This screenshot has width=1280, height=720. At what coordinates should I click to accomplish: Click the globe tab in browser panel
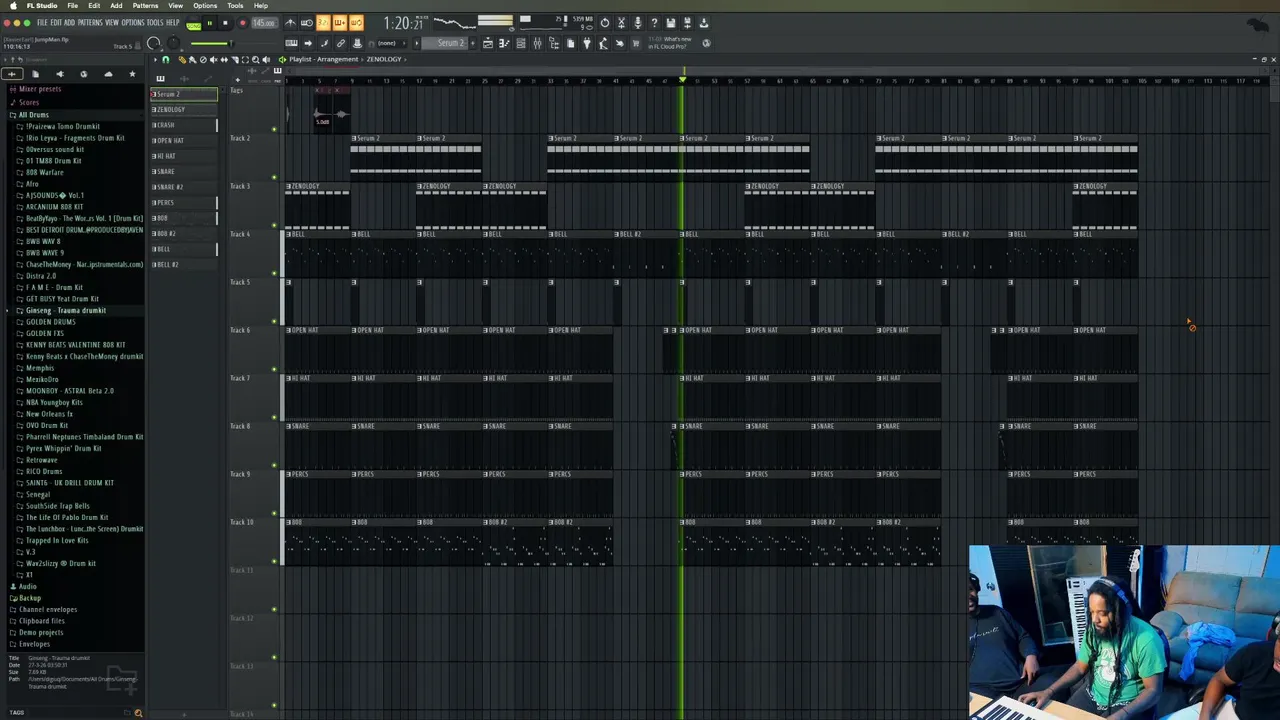(x=83, y=74)
